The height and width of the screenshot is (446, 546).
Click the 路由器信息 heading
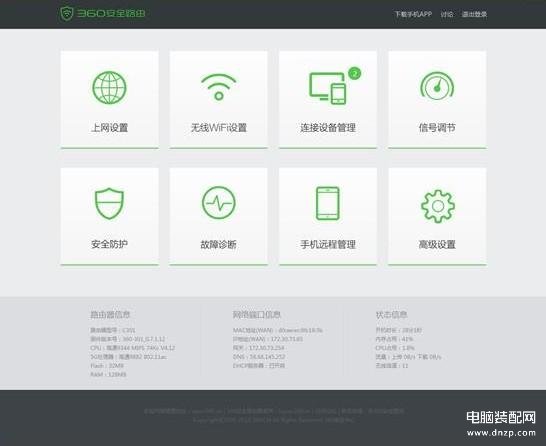point(110,315)
